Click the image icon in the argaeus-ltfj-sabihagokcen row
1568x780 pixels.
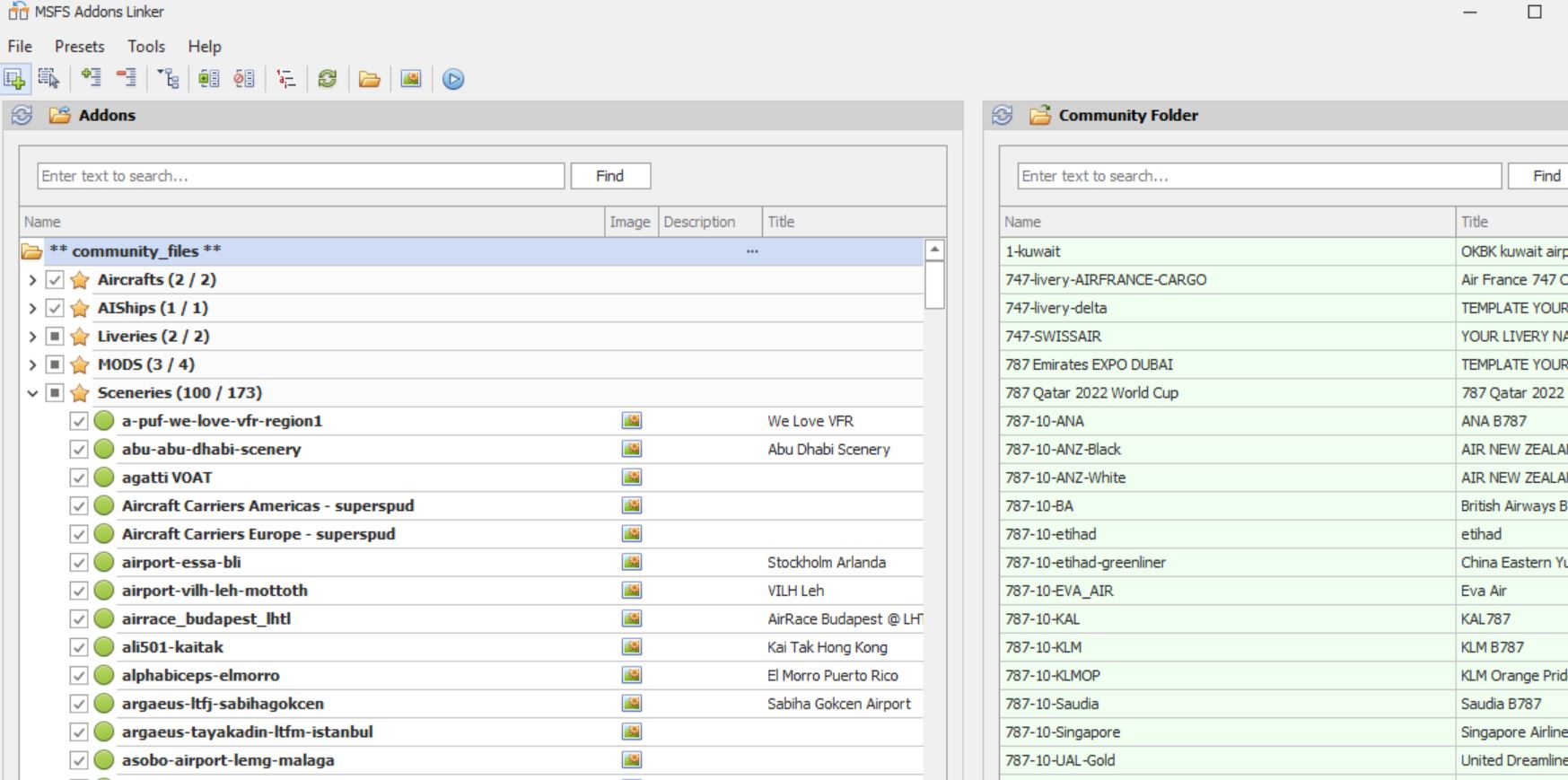point(632,703)
